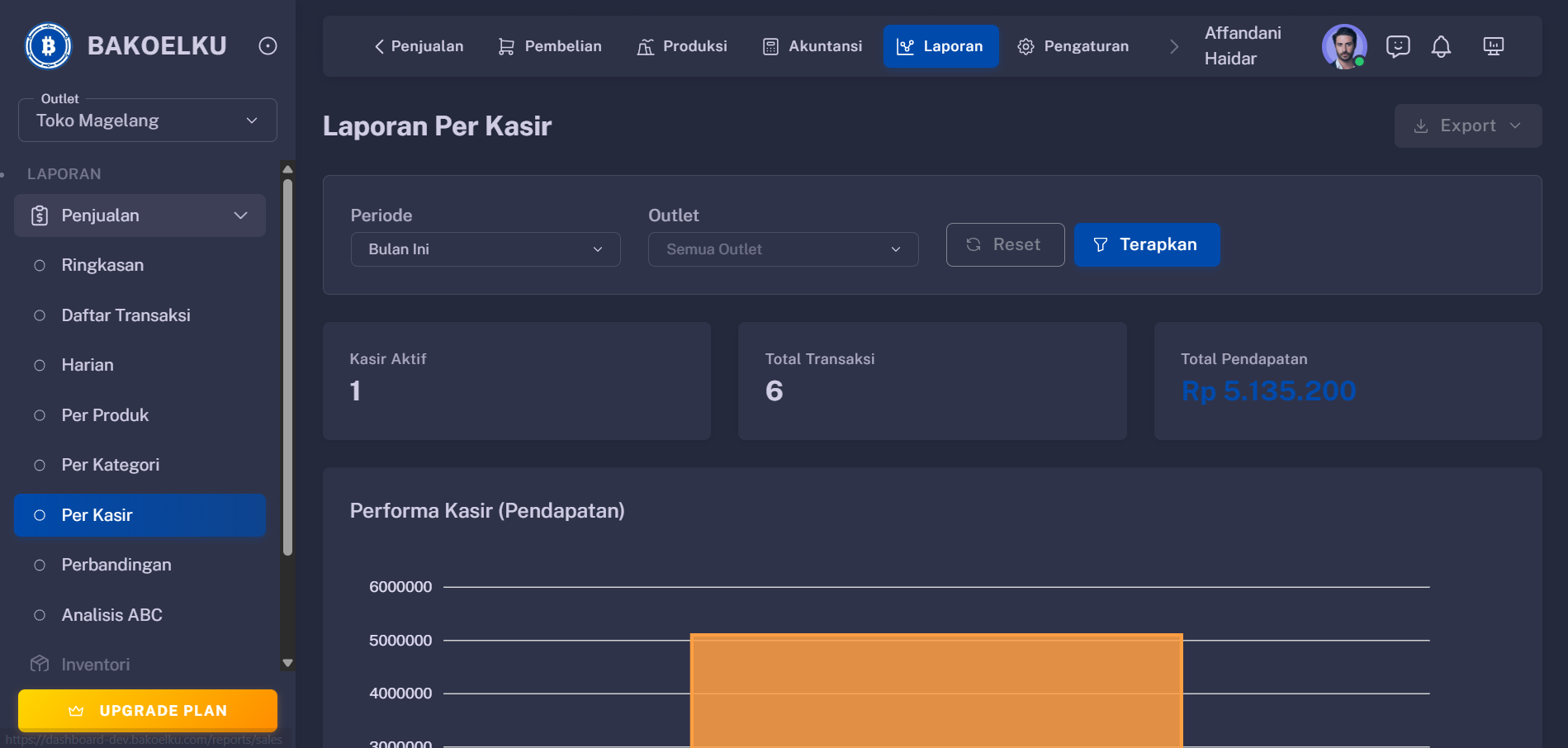The image size is (1568, 748).
Task: Collapse the Penjualan sidebar section
Action: tap(240, 215)
